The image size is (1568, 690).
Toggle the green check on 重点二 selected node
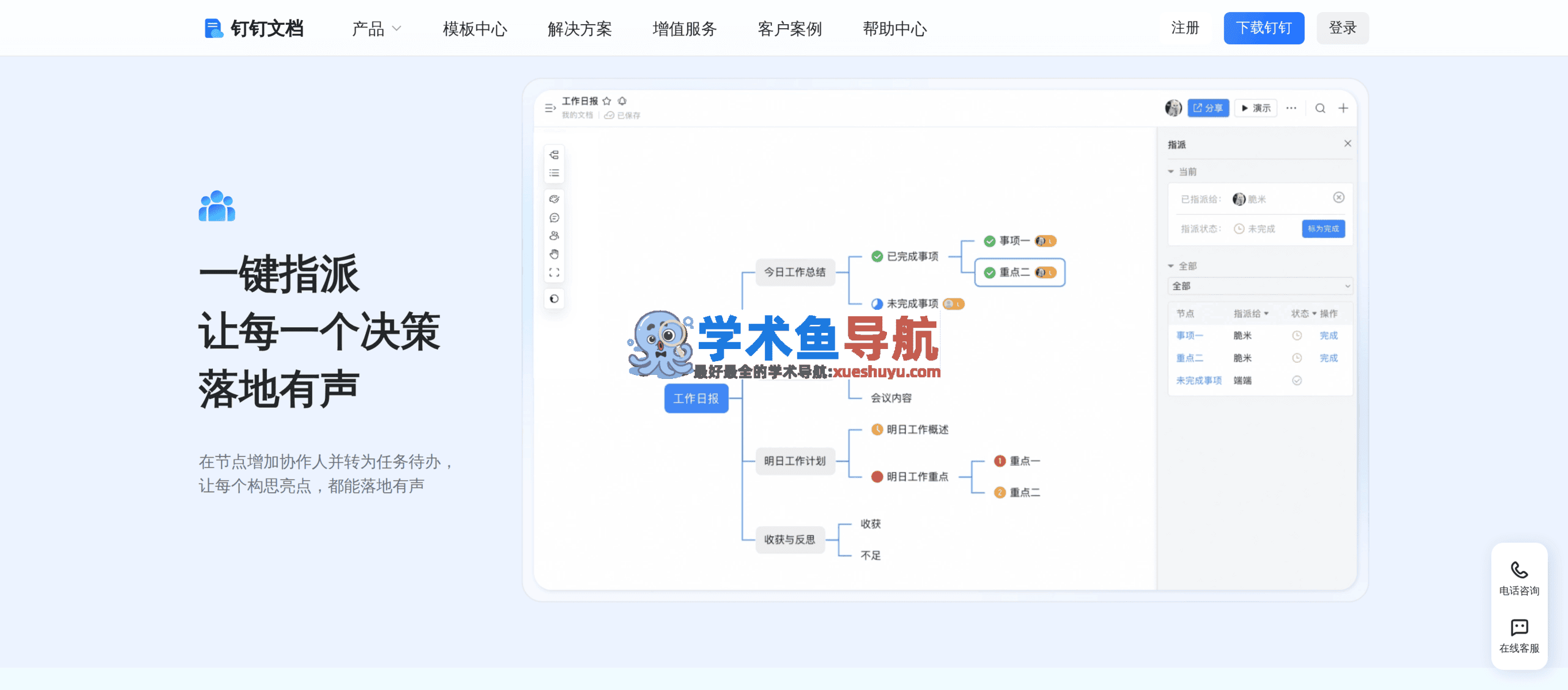pos(990,273)
